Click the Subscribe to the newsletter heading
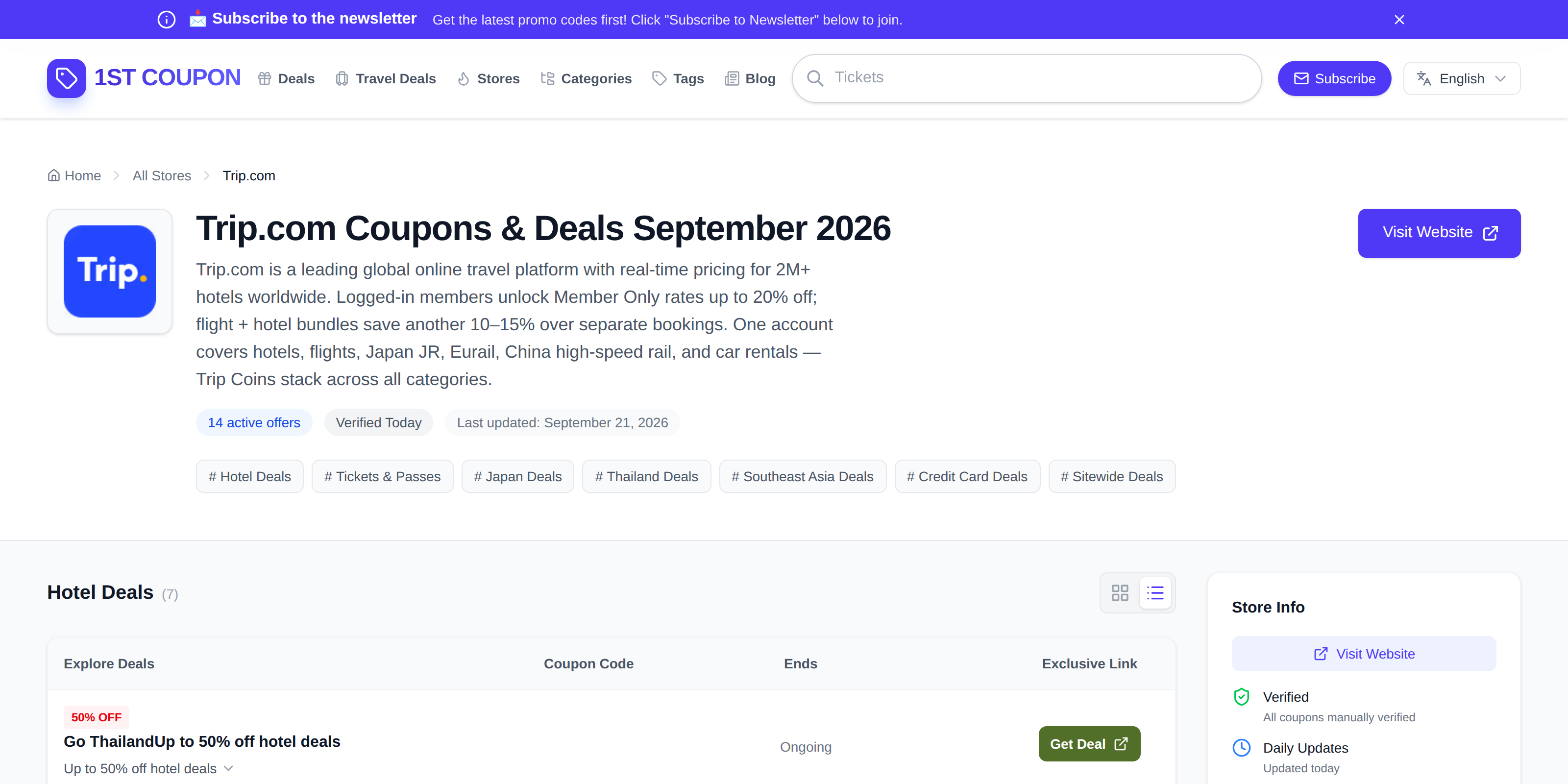 [x=314, y=19]
